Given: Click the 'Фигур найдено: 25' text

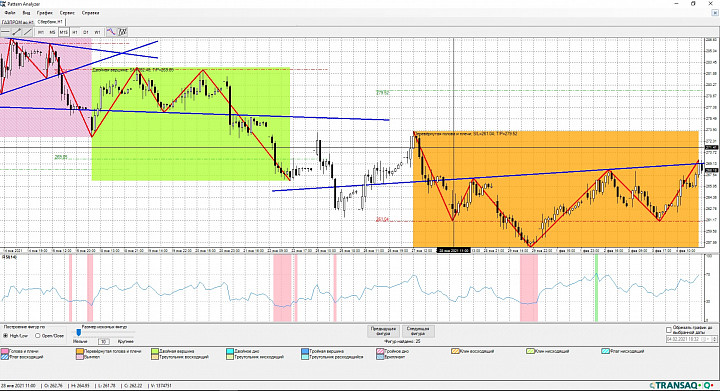Looking at the screenshot, I should pos(402,341).
